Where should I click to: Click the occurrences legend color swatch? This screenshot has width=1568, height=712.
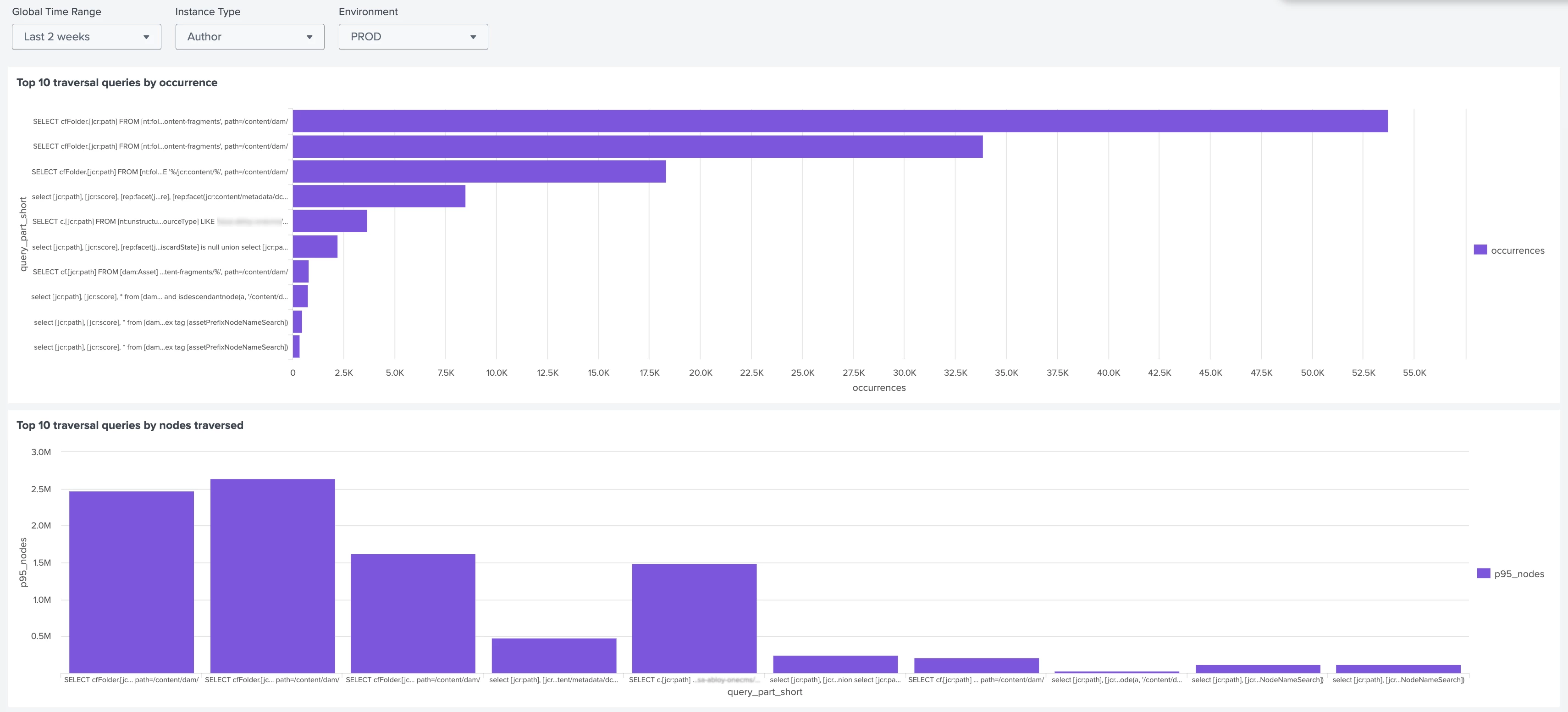[x=1480, y=250]
